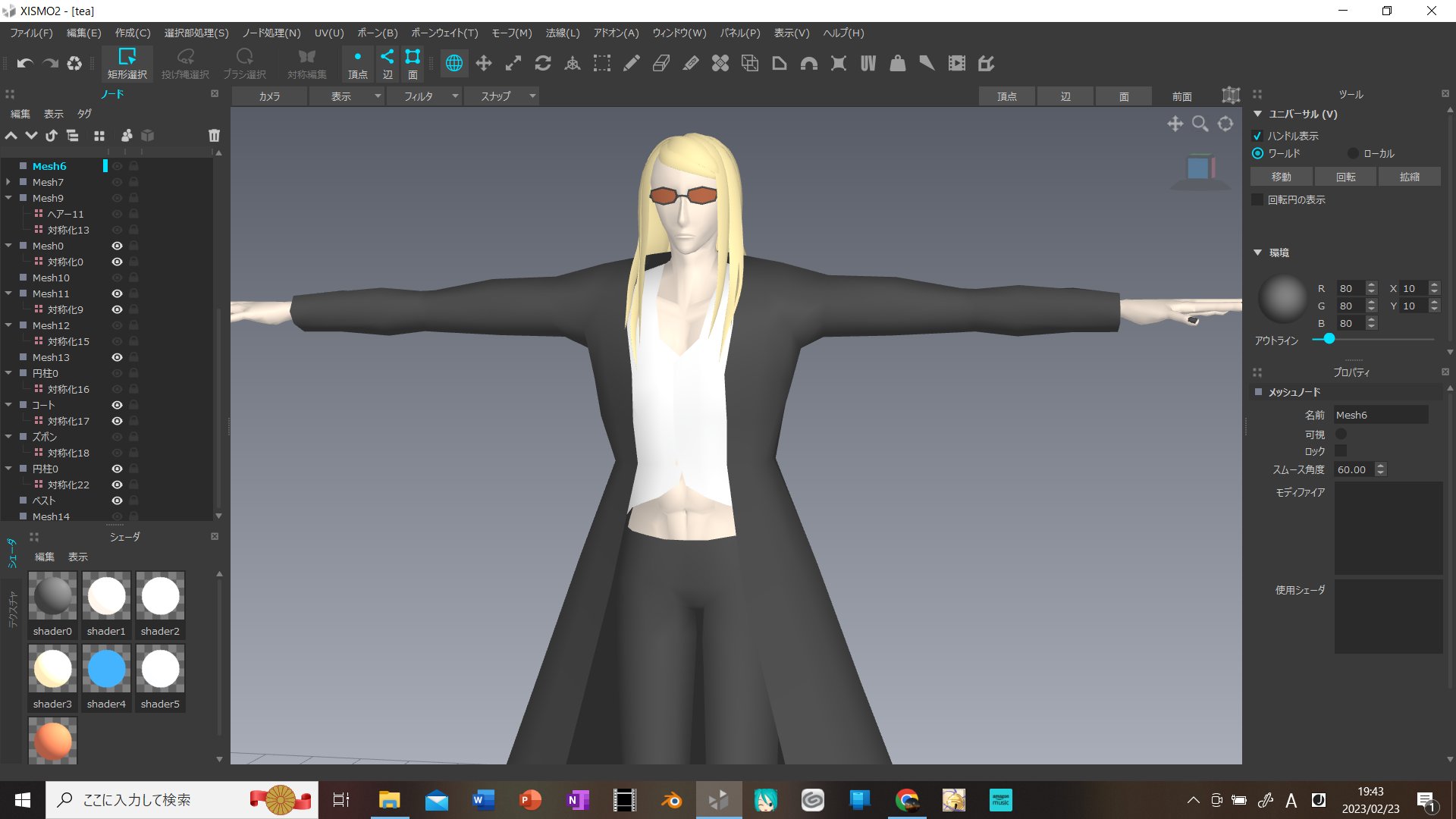
Task: Switch to edge (辺) selection mode
Action: point(388,64)
